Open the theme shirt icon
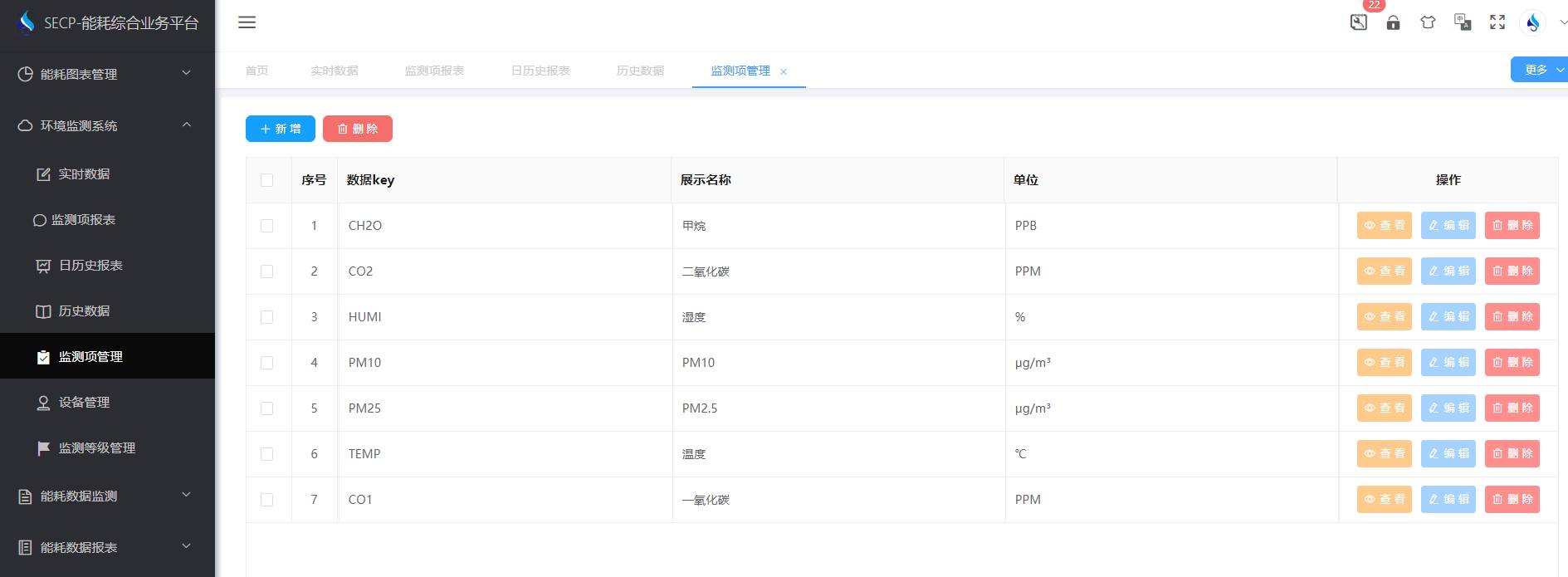Image resolution: width=1568 pixels, height=577 pixels. tap(1428, 22)
